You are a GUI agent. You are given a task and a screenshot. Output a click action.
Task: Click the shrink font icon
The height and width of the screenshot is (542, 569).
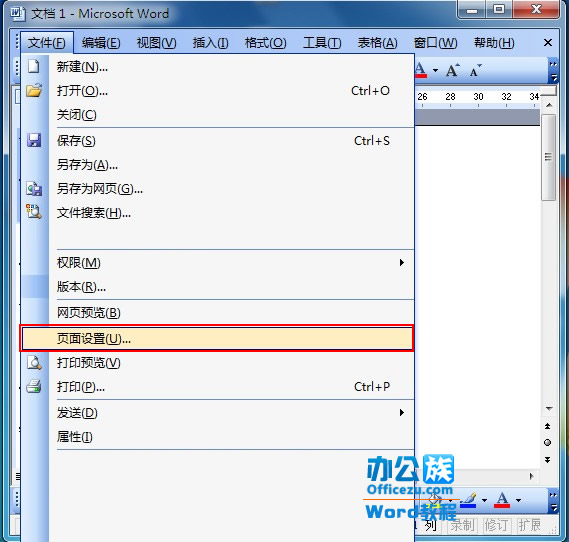[x=475, y=70]
